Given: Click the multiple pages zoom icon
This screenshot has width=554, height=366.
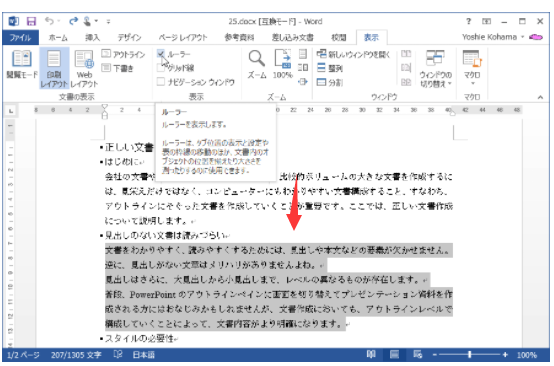Looking at the screenshot, I should click(x=303, y=67).
